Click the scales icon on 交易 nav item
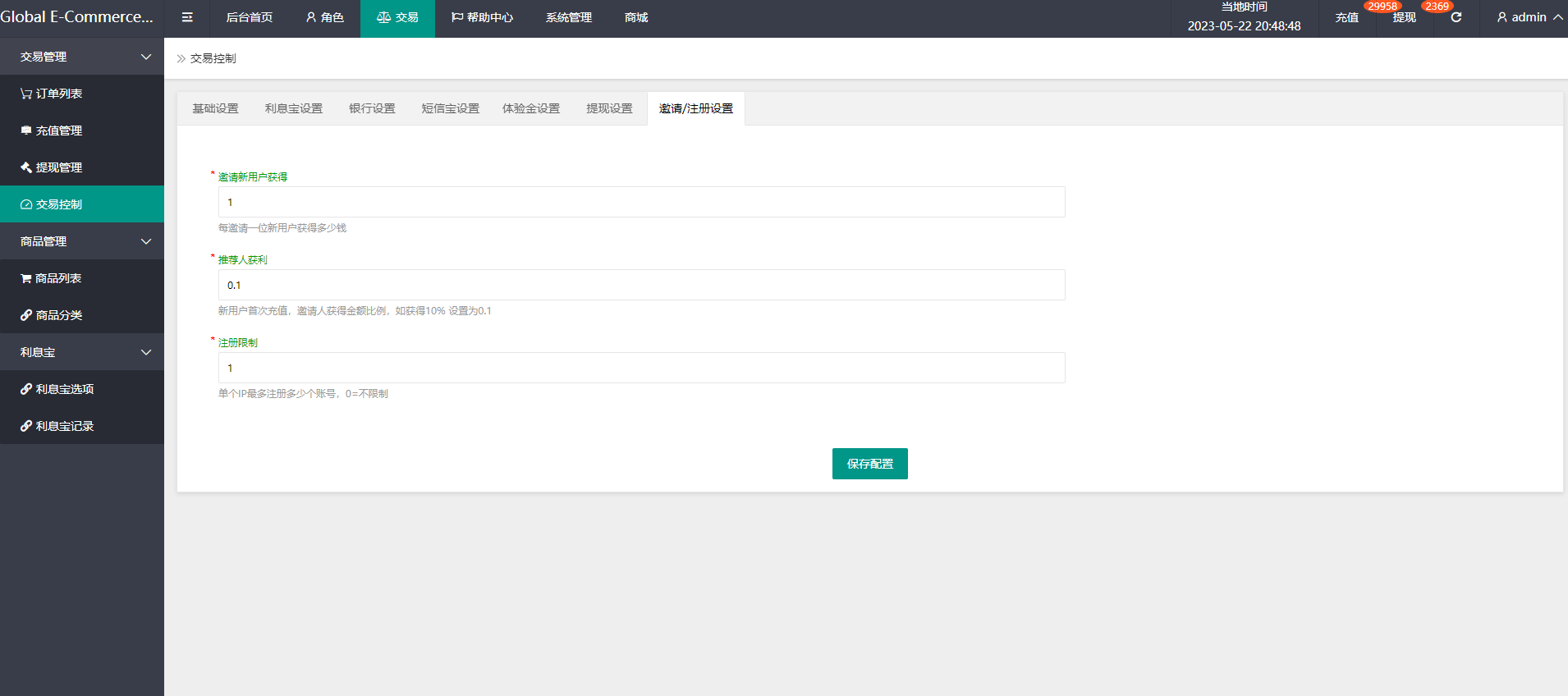This screenshot has height=696, width=1568. [x=383, y=17]
